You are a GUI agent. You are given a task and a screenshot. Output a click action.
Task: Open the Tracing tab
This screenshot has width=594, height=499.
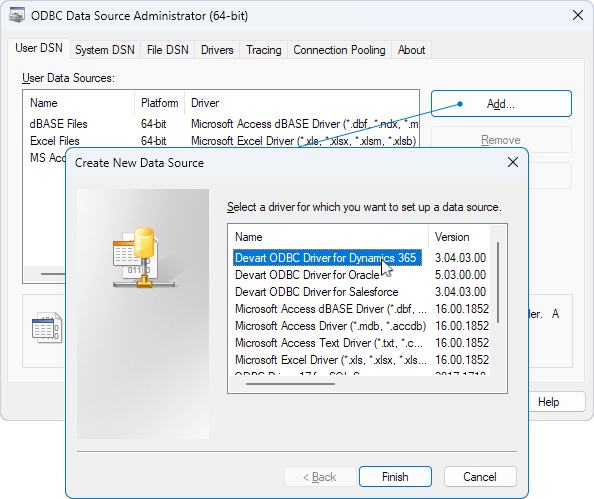click(264, 50)
